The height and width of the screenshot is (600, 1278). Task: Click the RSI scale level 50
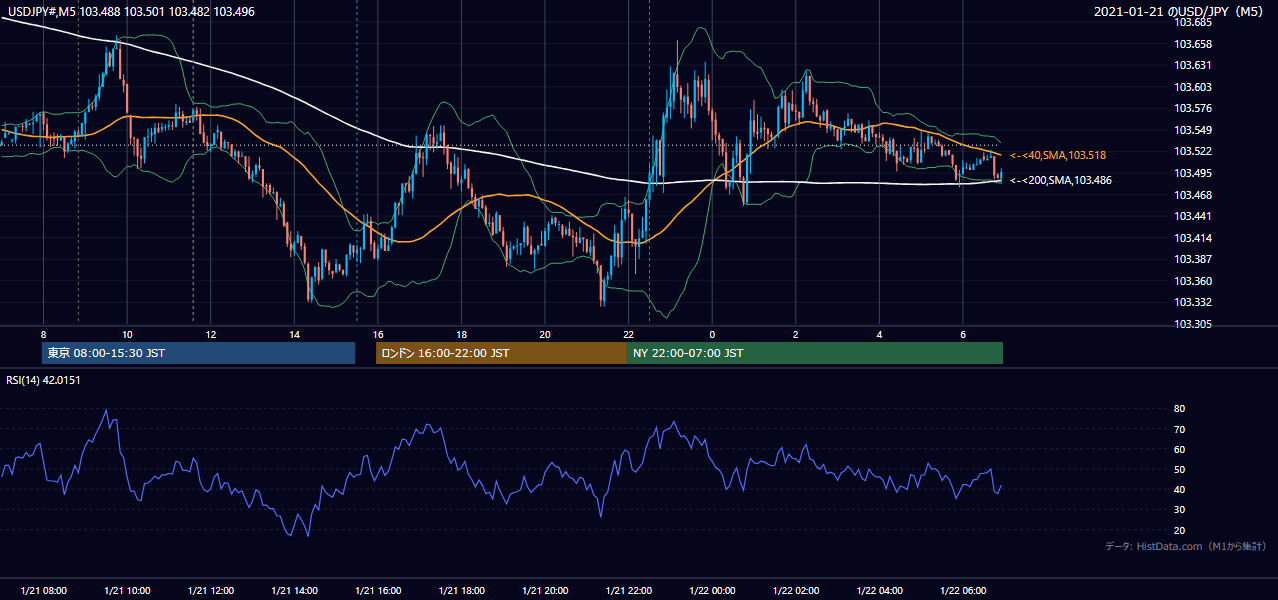[x=1179, y=469]
